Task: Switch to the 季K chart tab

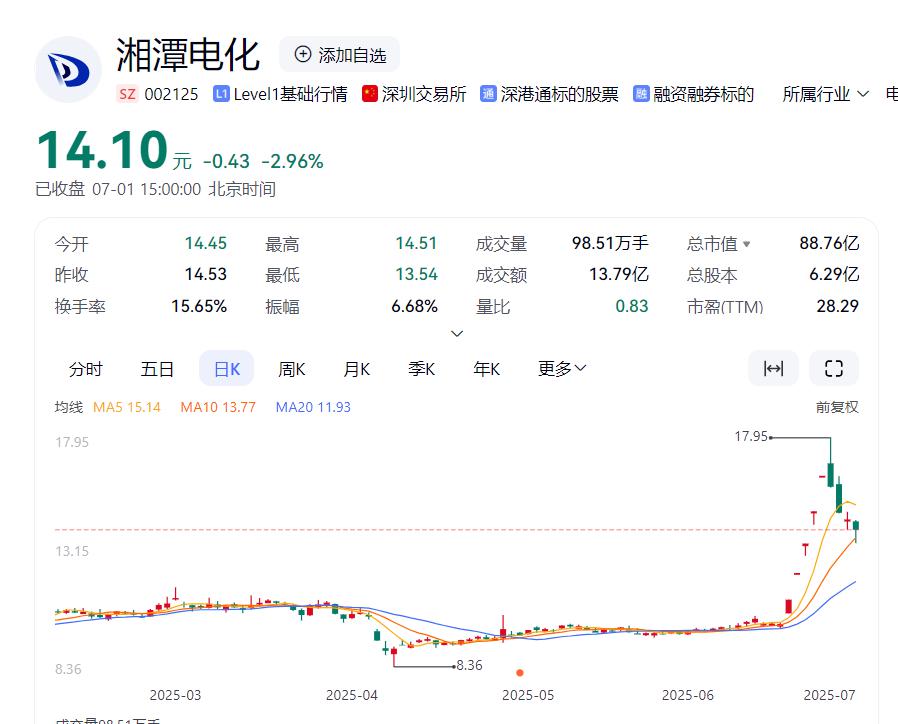Action: (421, 369)
